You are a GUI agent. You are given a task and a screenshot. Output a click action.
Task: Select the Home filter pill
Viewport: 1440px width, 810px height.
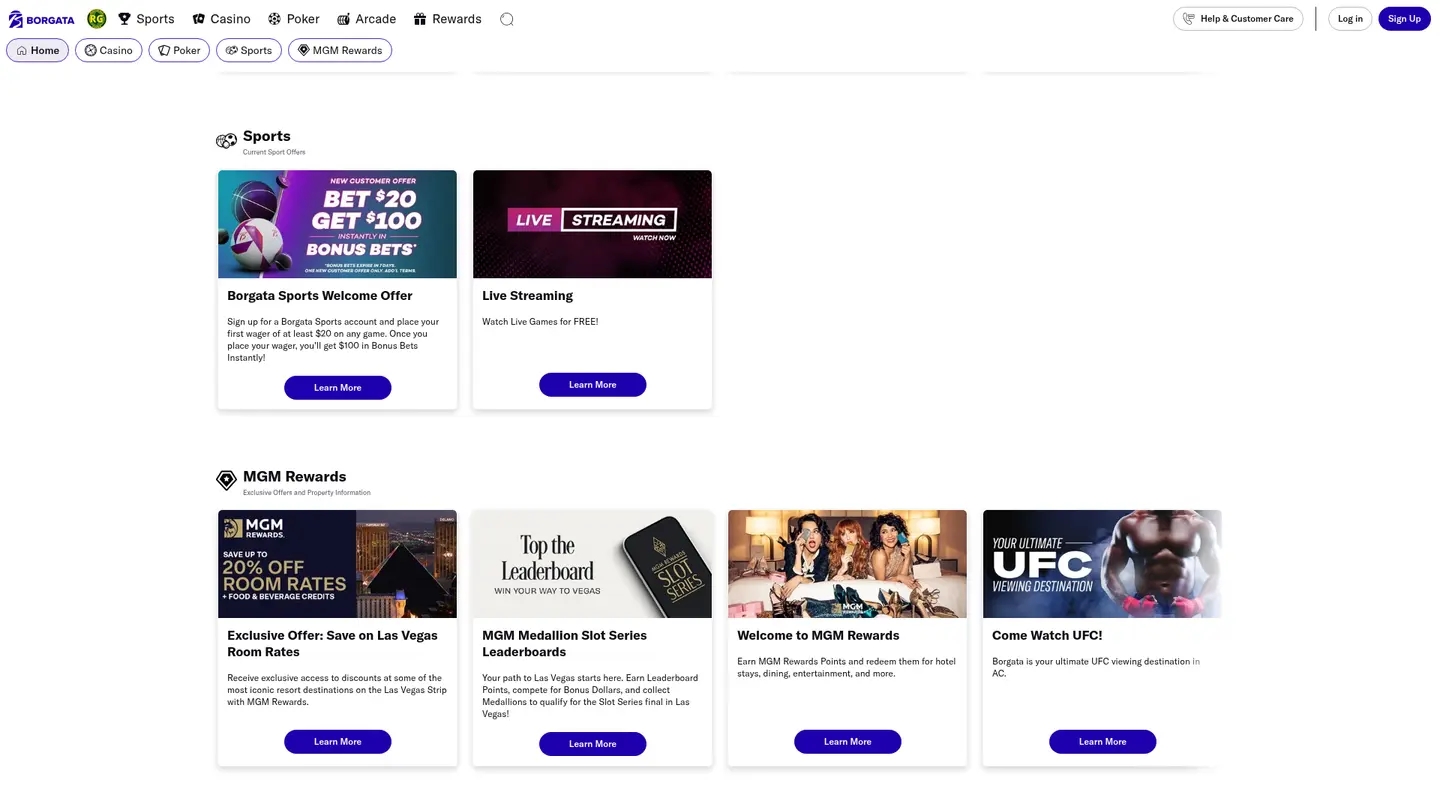click(x=38, y=50)
